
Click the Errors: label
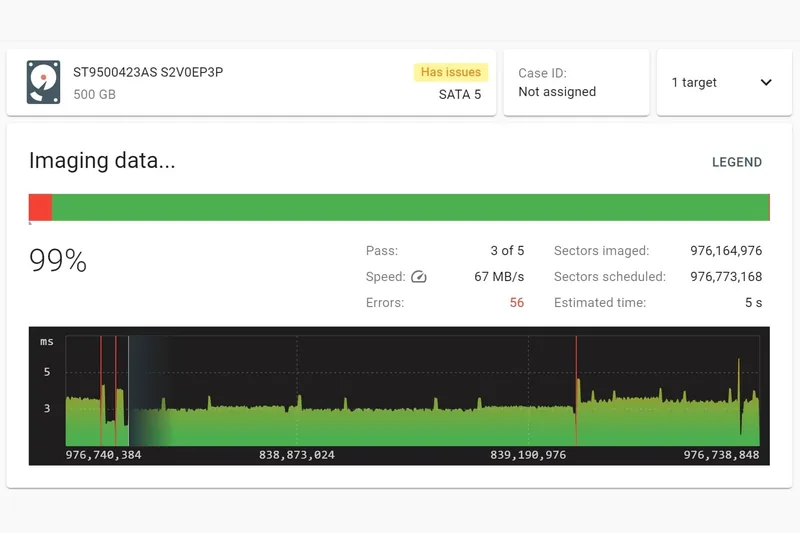(385, 302)
